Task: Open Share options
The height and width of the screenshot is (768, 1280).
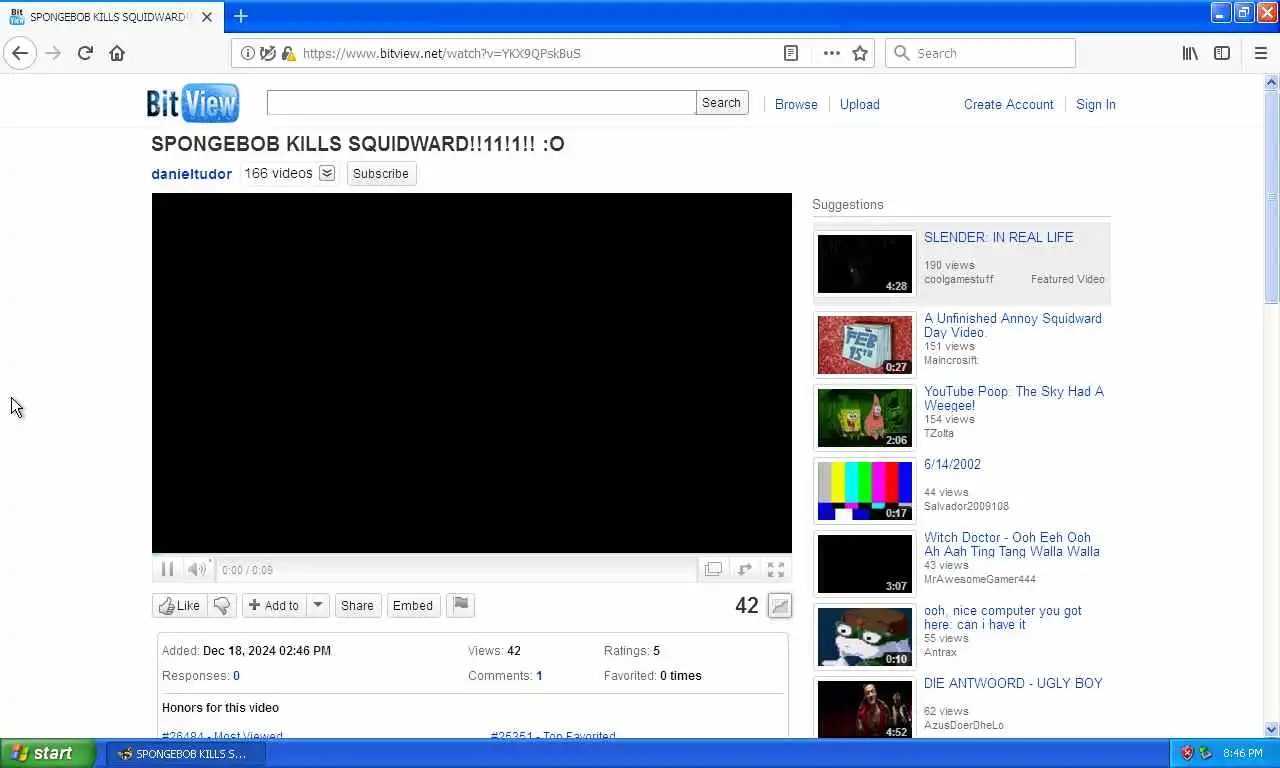Action: pos(357,605)
